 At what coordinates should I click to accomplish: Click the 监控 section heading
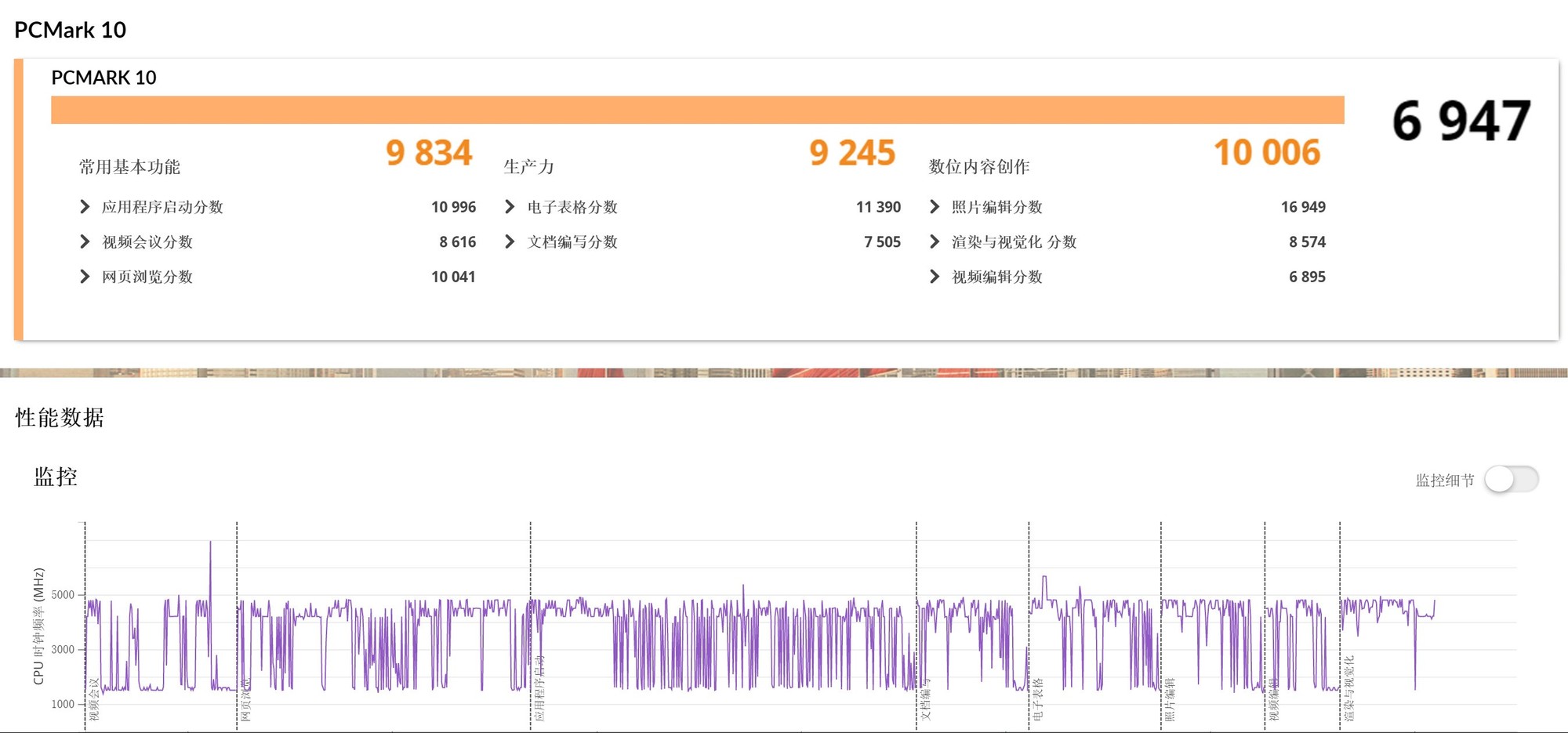coord(56,477)
